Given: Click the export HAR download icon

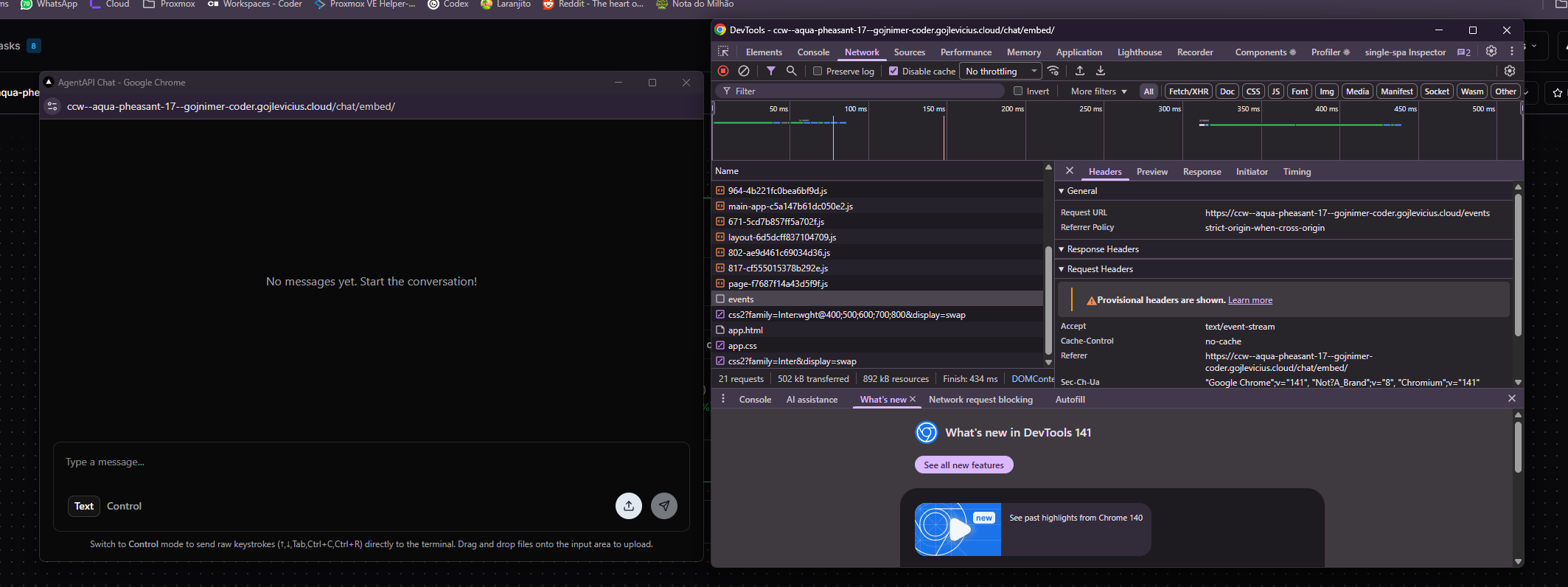Looking at the screenshot, I should [x=1101, y=71].
